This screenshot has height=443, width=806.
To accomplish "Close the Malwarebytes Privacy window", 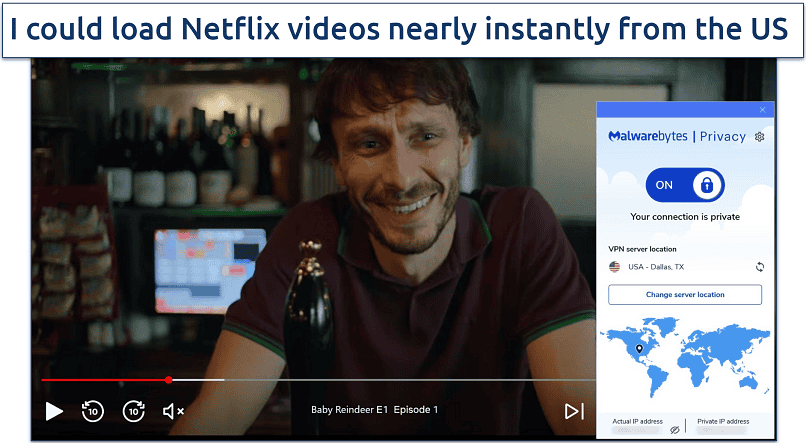I will point(763,110).
